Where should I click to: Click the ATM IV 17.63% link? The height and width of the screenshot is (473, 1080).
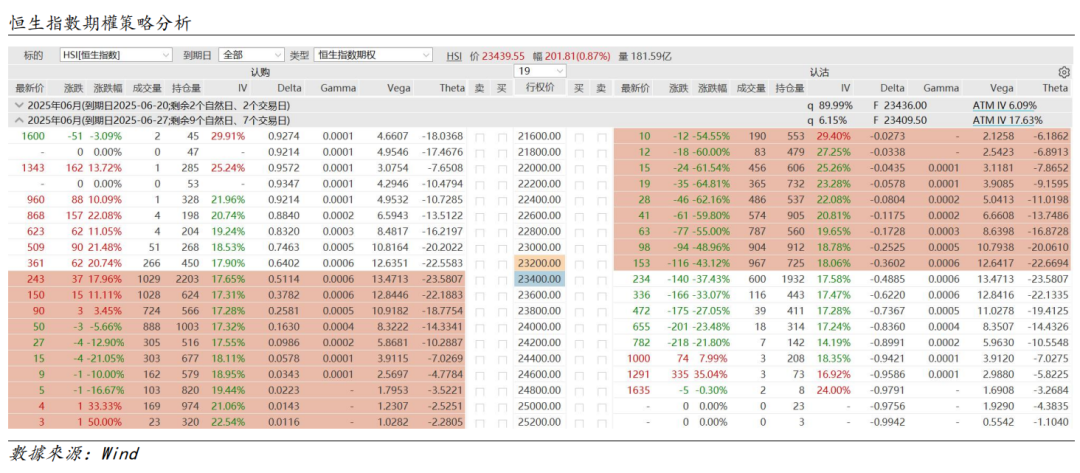1007,120
